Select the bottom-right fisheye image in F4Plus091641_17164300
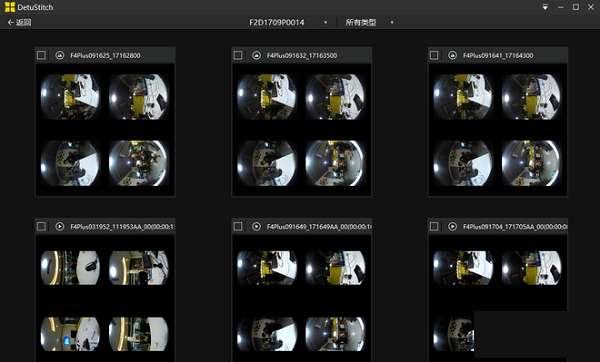 pyautogui.click(x=531, y=163)
